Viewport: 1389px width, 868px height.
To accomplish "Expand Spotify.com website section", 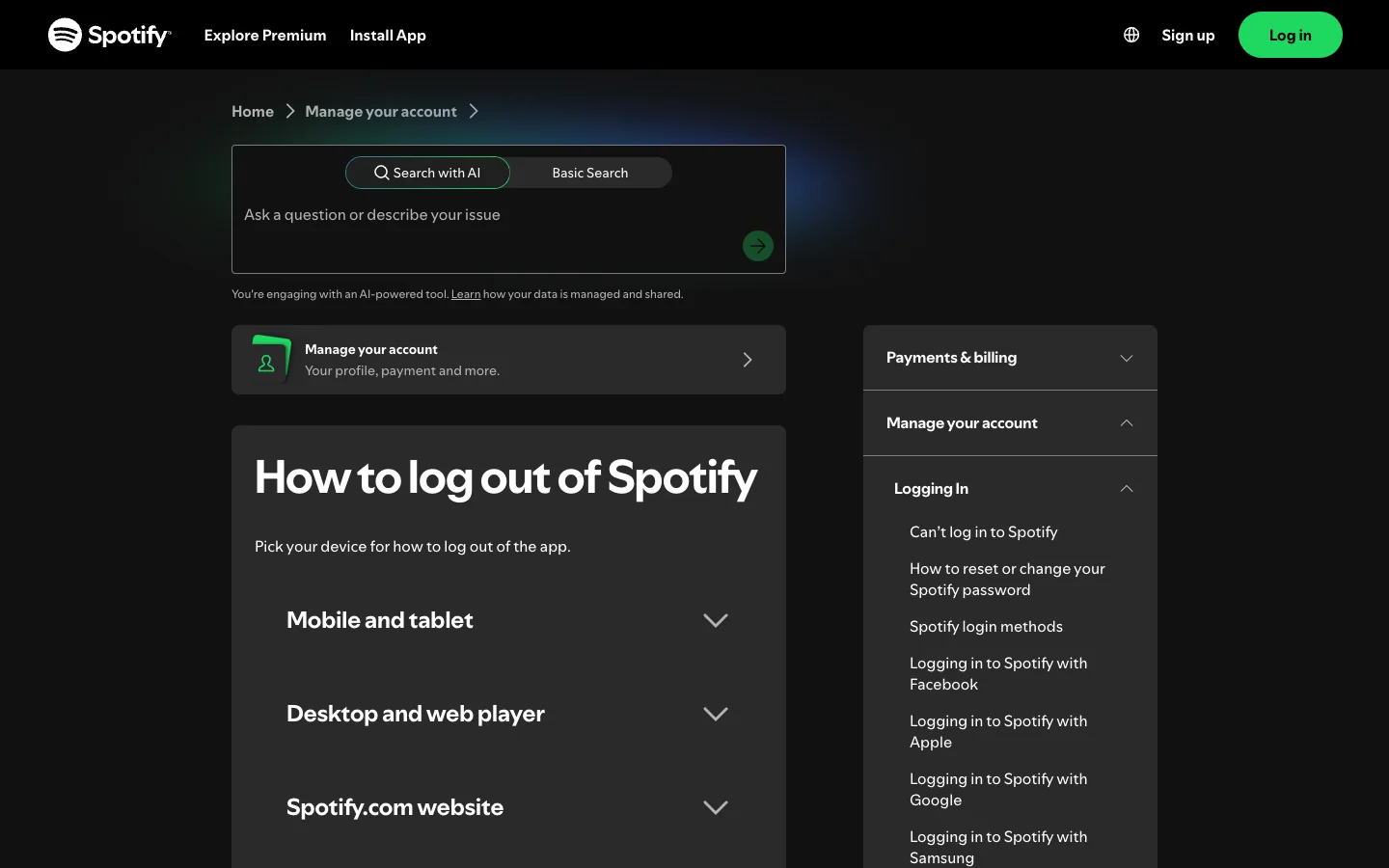I will pyautogui.click(x=508, y=807).
